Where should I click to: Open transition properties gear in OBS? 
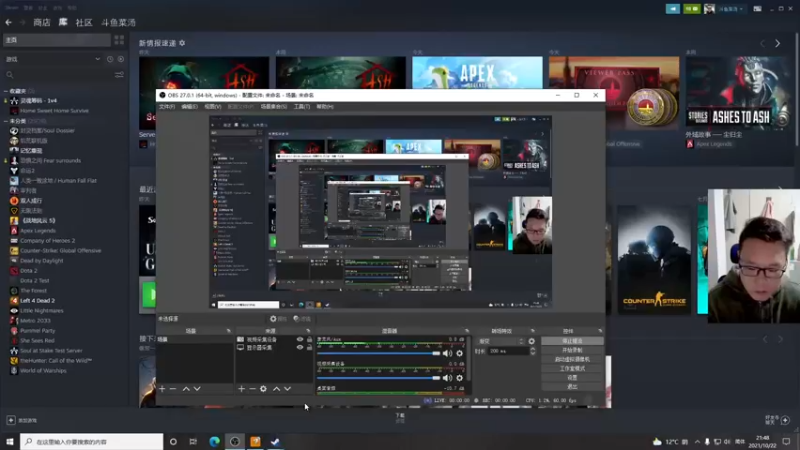(x=532, y=341)
